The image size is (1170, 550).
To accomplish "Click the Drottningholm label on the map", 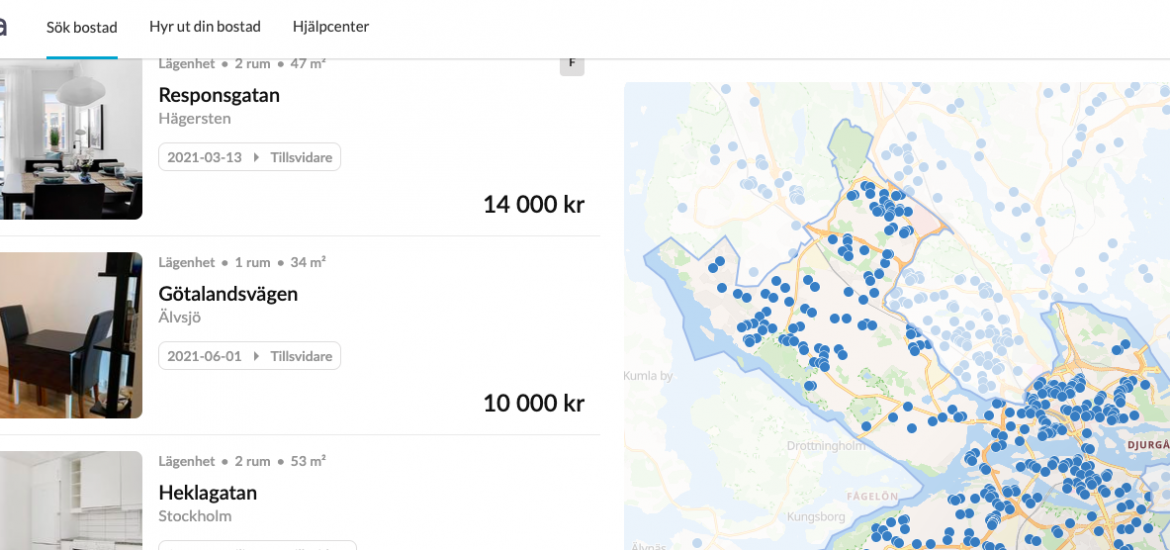I will pyautogui.click(x=827, y=446).
